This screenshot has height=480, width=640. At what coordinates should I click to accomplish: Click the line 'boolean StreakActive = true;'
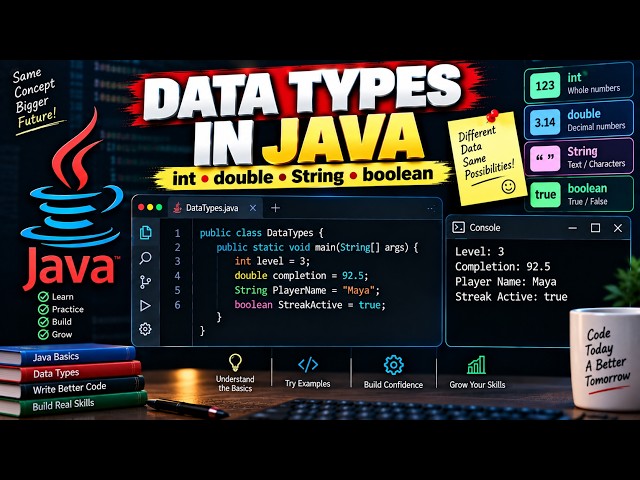point(310,305)
